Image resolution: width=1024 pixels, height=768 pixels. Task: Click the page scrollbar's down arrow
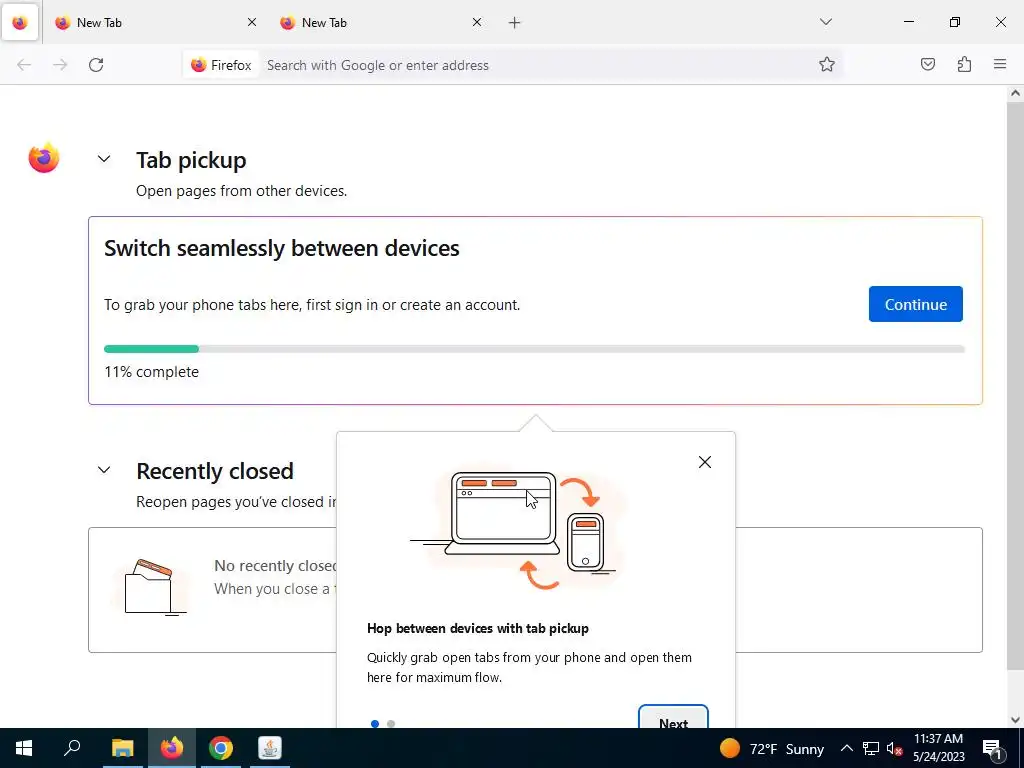tap(1015, 720)
